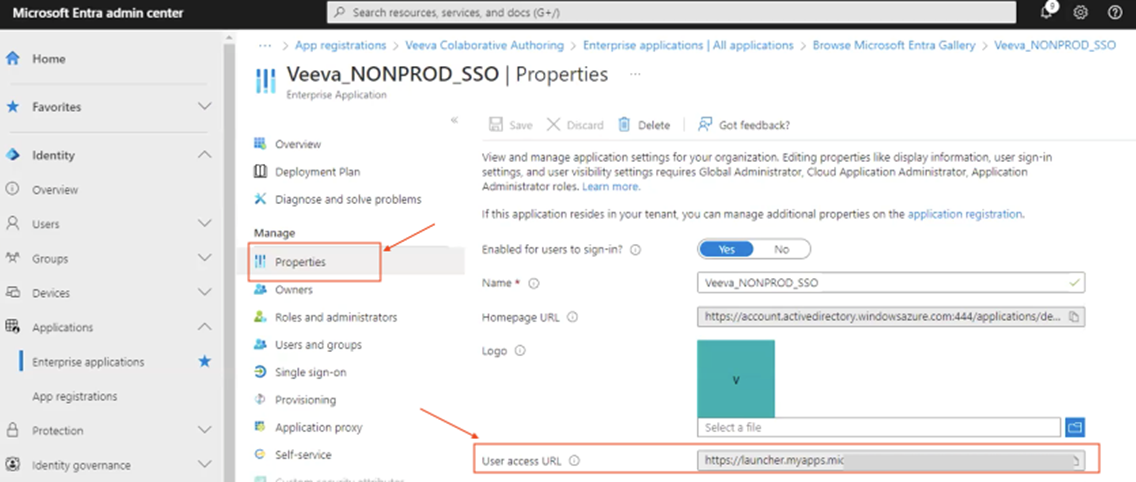Go to Enterprise applications All applications breadcrumb
The image size is (1136, 482).
click(x=688, y=45)
